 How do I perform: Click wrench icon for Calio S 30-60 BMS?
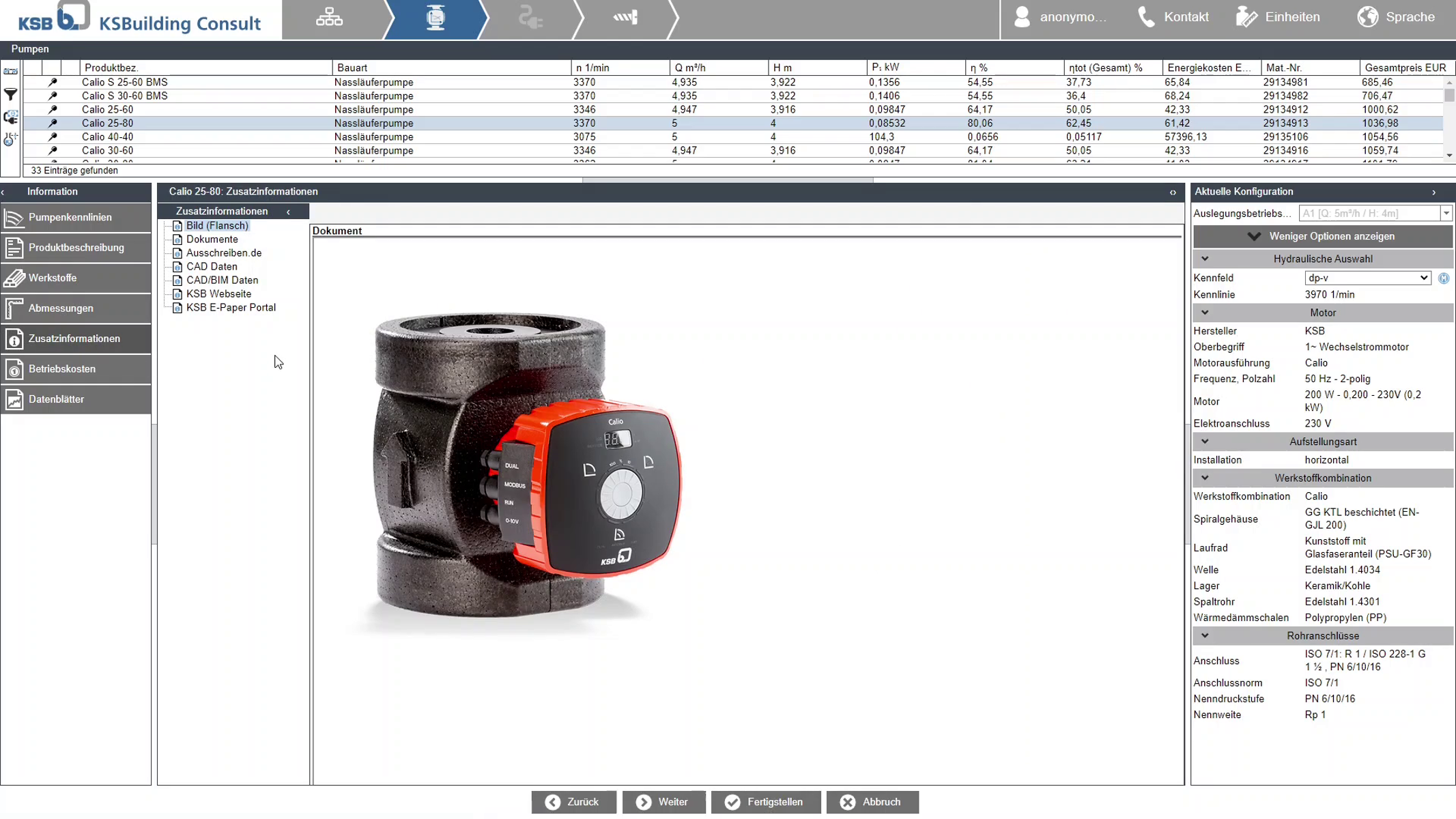pos(53,96)
